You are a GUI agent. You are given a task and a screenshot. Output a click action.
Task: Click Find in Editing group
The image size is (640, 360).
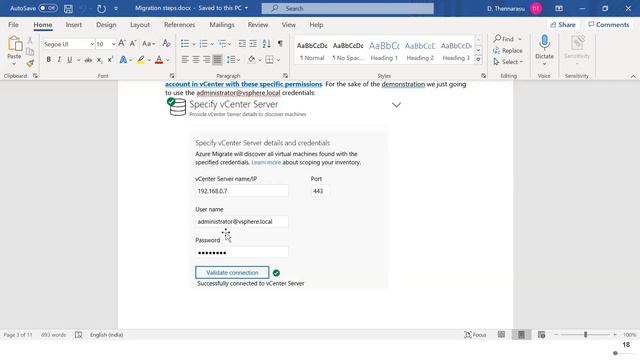pyautogui.click(x=504, y=39)
